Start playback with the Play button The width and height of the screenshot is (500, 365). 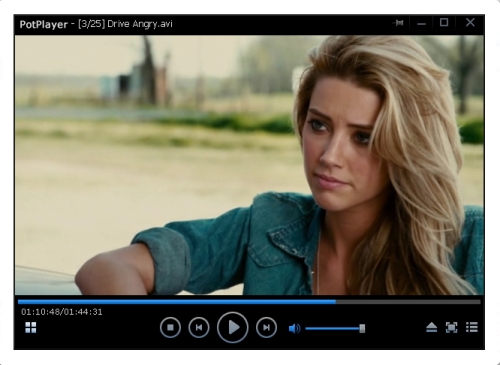233,328
